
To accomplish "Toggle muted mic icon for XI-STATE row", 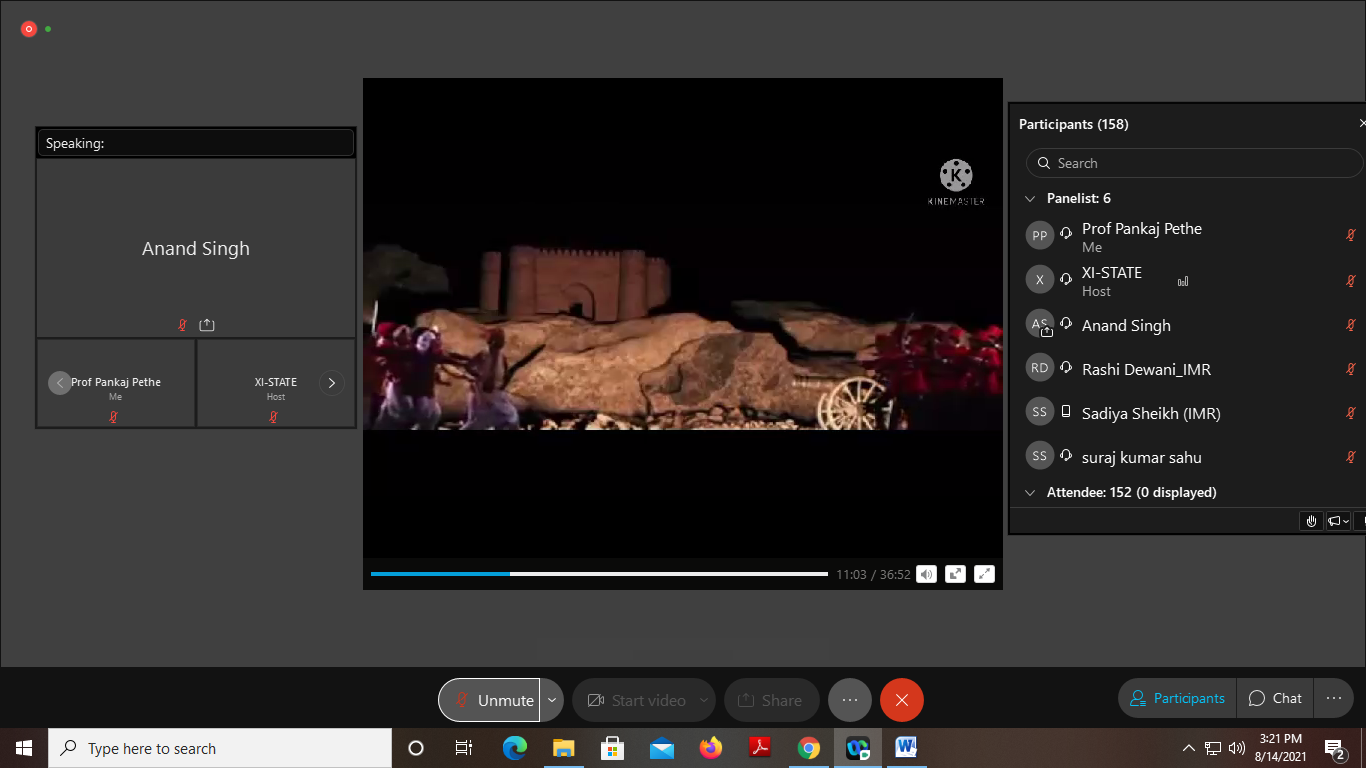I will [1351, 281].
